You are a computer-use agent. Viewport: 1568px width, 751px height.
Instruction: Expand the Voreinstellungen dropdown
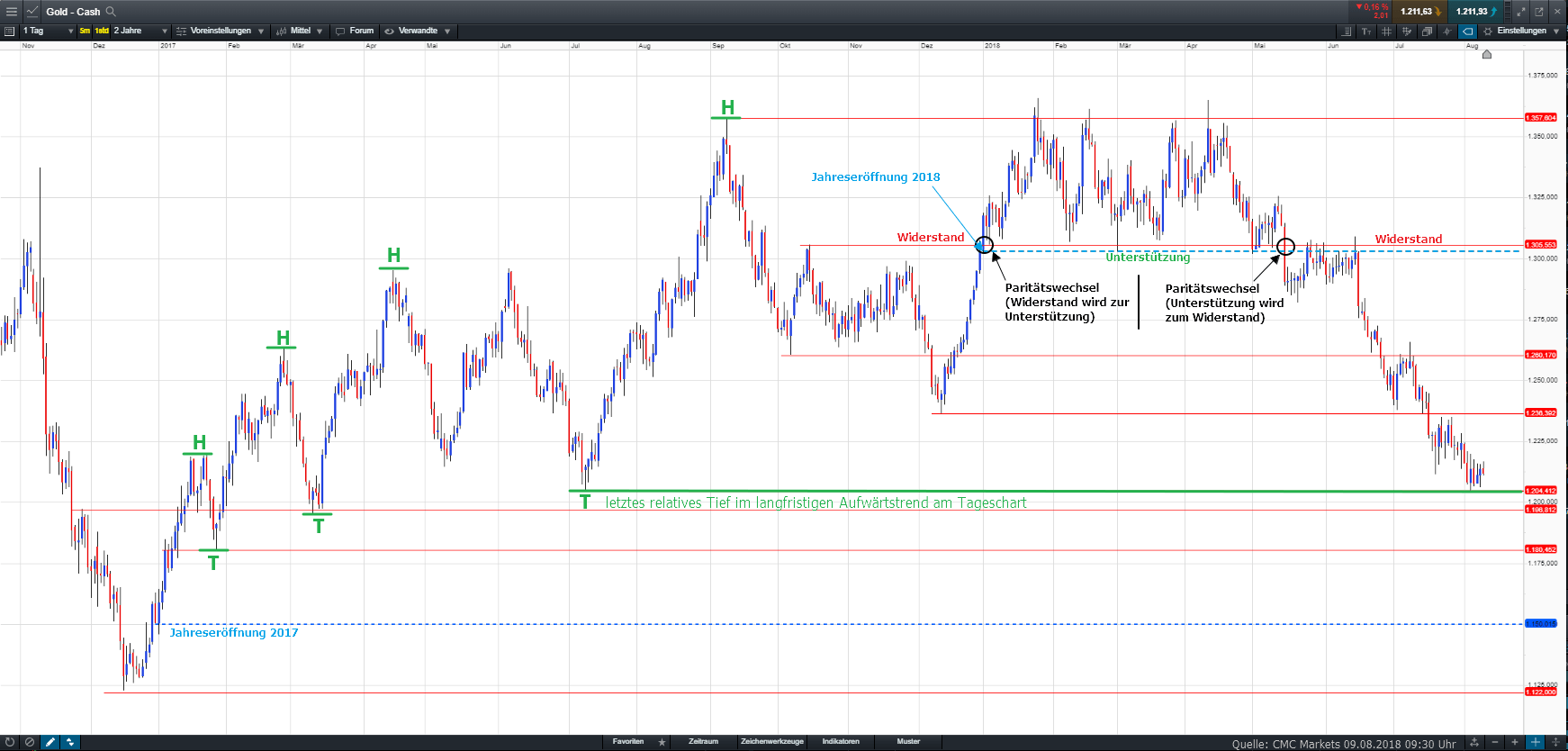(x=261, y=32)
